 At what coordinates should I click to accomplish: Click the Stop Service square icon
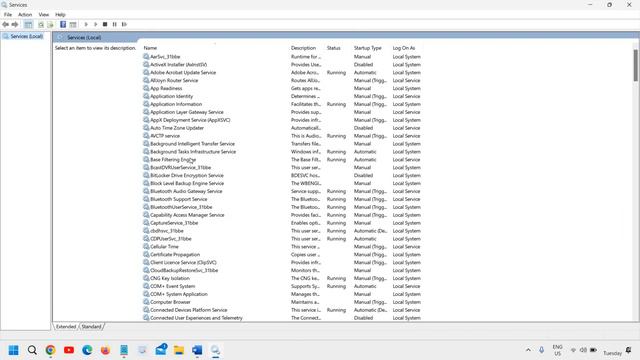(x=105, y=24)
